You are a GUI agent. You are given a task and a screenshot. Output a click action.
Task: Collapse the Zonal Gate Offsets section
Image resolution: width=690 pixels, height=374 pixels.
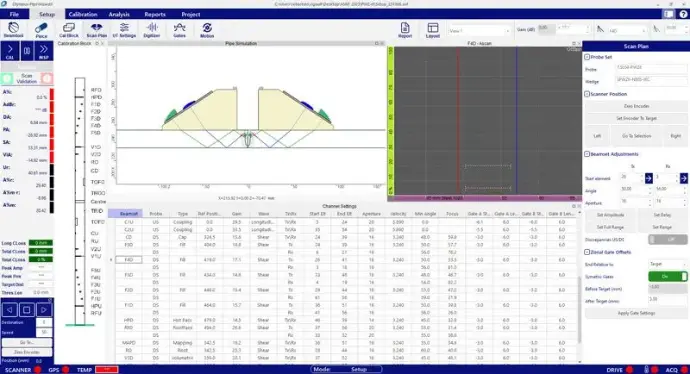(587, 252)
